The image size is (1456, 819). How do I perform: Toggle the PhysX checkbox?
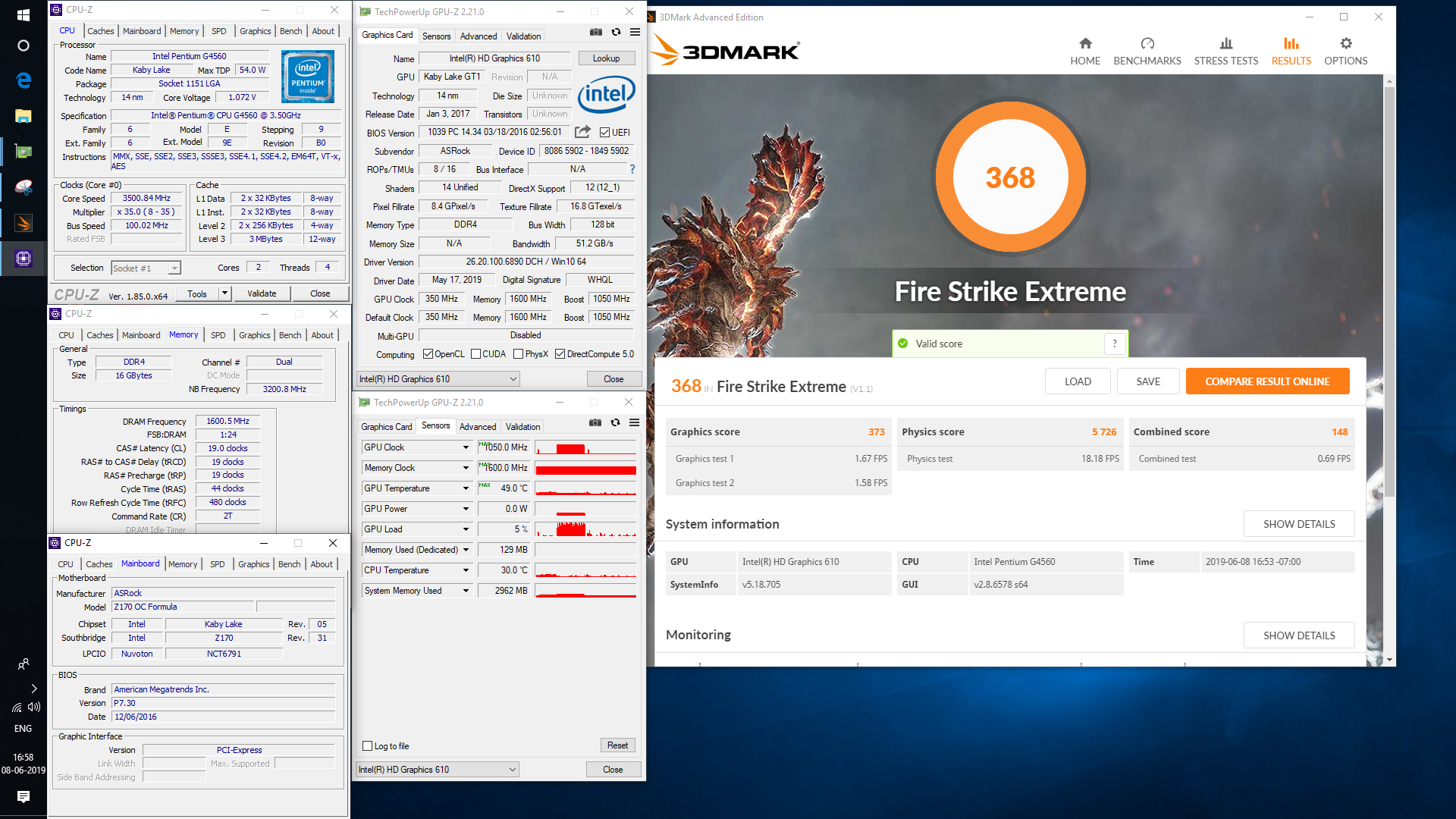pyautogui.click(x=518, y=354)
